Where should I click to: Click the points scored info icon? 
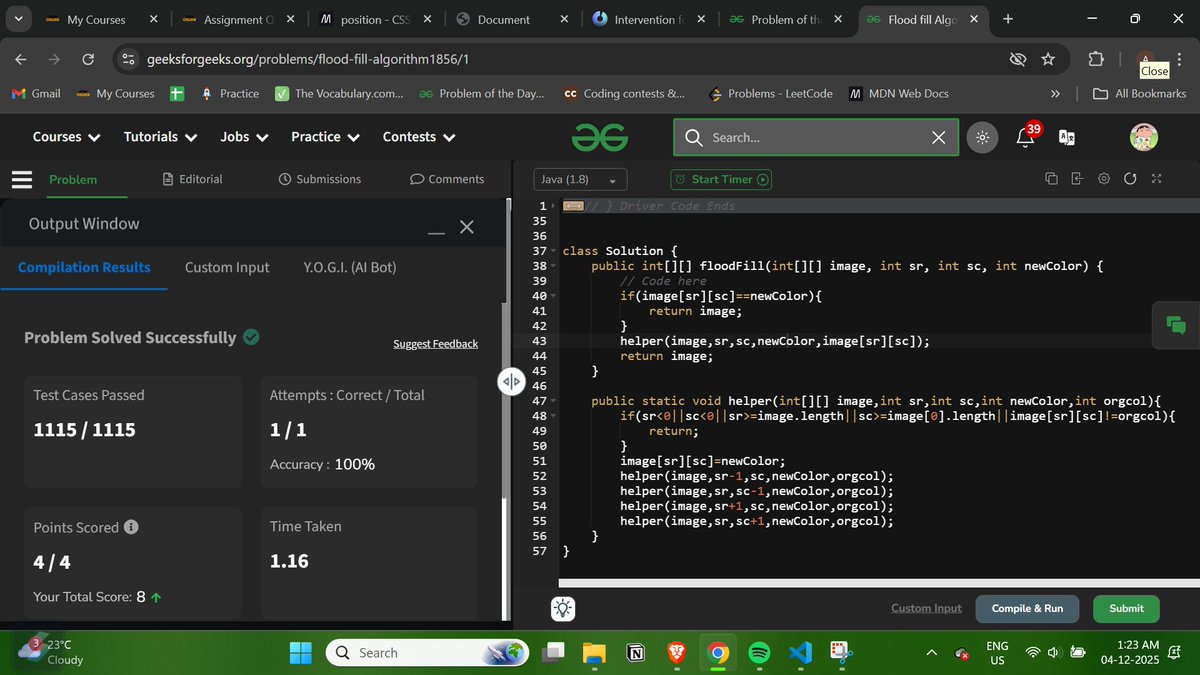tap(131, 527)
